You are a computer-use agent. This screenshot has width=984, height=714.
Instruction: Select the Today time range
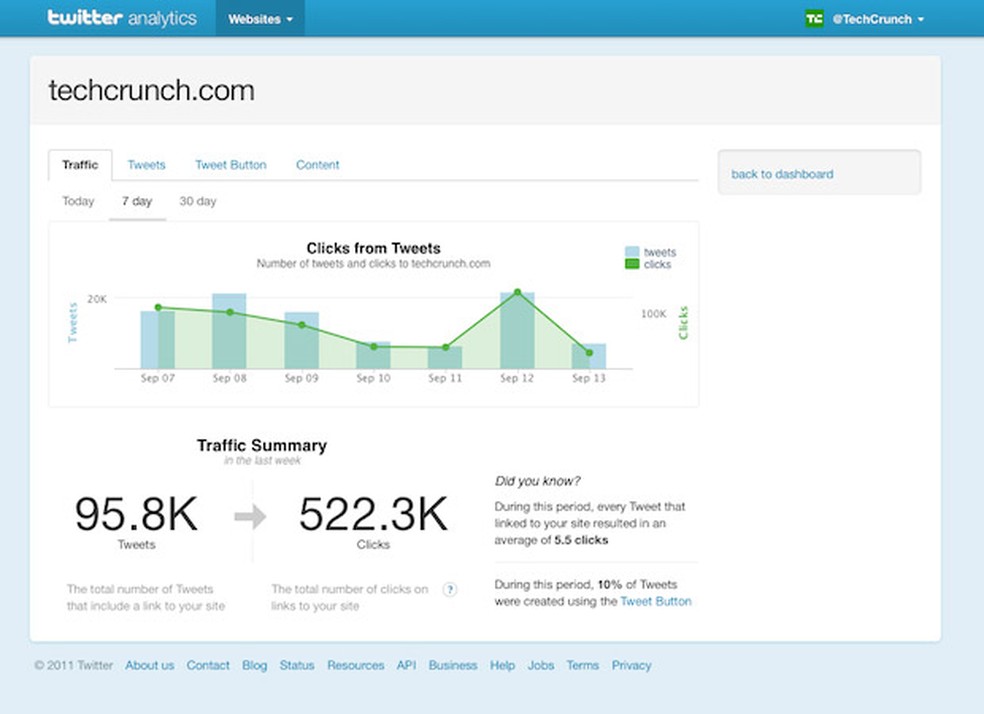[x=77, y=201]
